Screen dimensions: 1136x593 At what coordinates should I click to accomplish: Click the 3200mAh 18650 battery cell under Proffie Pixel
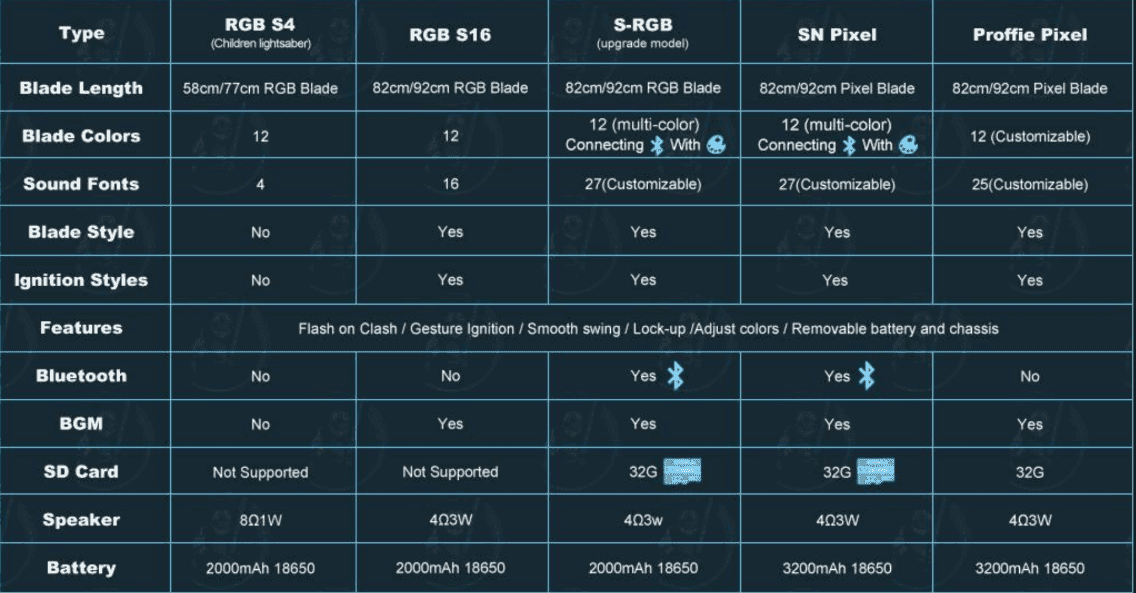[1029, 568]
